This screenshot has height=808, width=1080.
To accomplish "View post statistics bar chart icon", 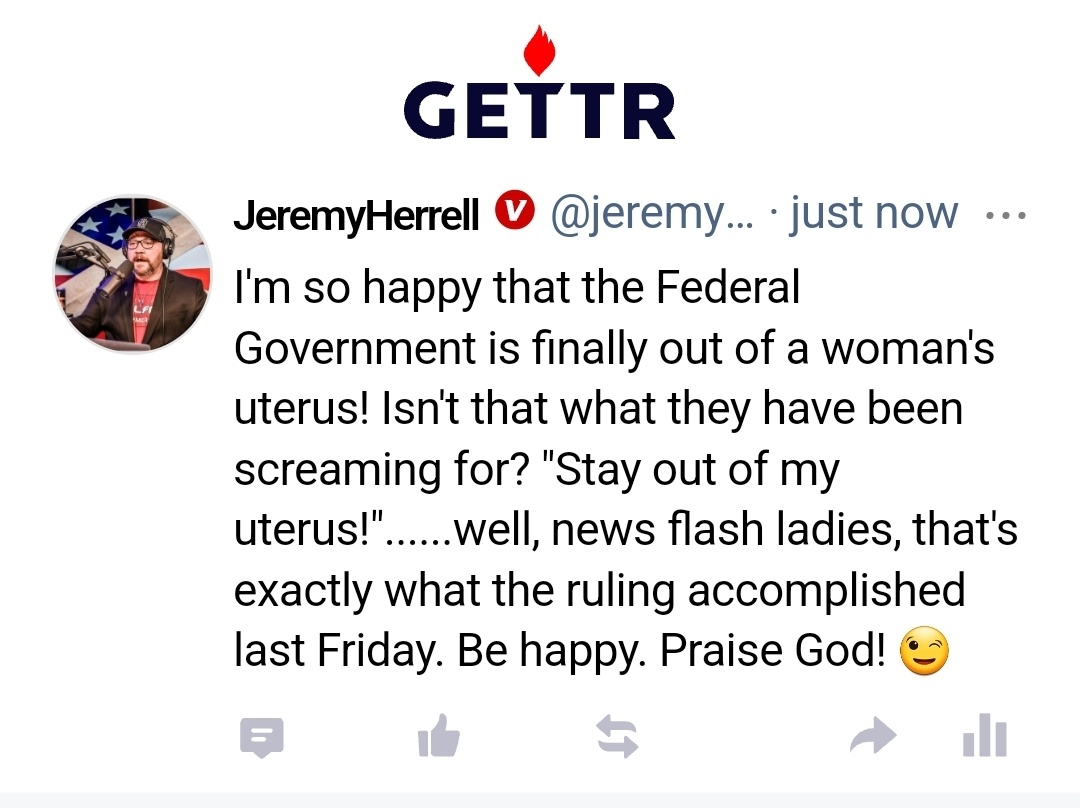I will tap(985, 735).
